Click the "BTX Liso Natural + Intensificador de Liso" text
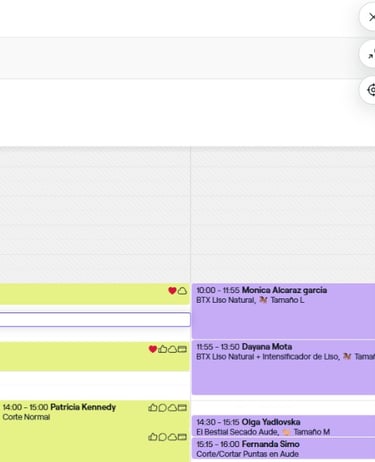This screenshot has height=462, width=375. [x=267, y=357]
